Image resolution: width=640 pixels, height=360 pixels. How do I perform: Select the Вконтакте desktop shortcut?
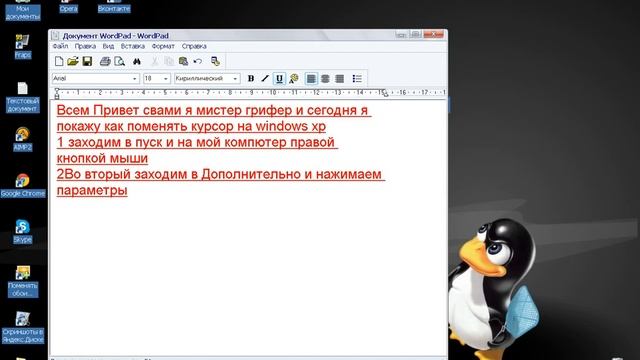coord(114,7)
